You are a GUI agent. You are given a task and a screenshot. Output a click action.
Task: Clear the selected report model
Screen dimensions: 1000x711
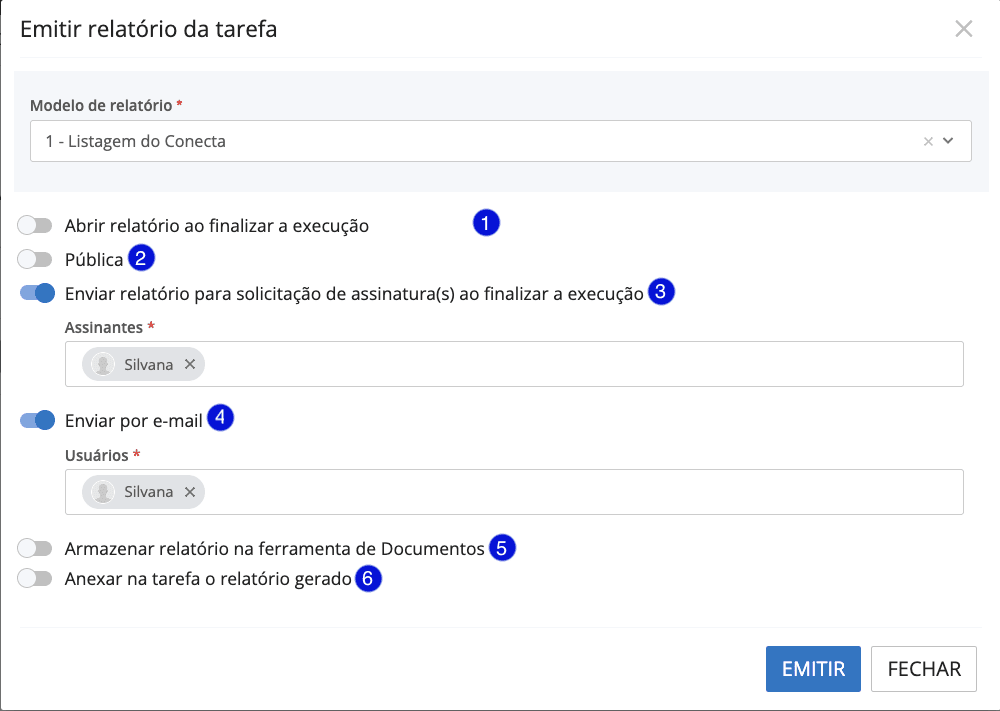tap(928, 142)
